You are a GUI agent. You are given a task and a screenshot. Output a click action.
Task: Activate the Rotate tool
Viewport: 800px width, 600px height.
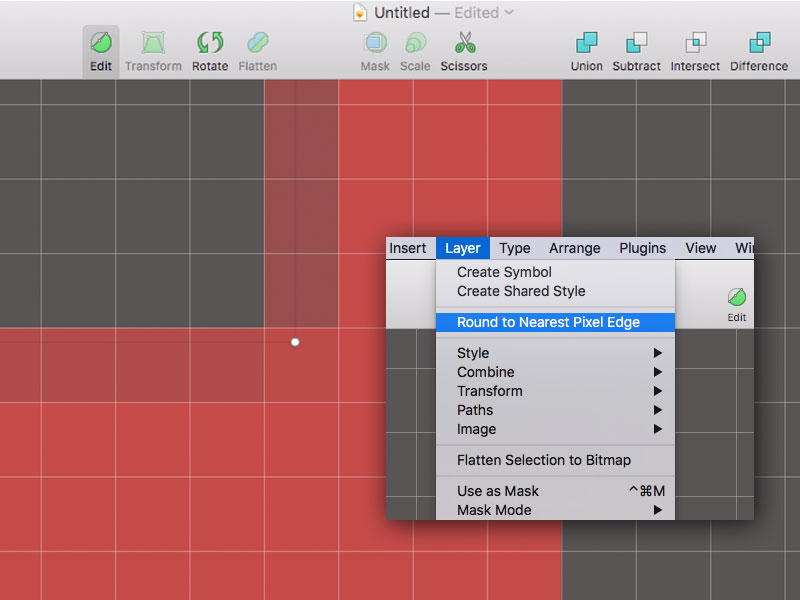pyautogui.click(x=210, y=52)
